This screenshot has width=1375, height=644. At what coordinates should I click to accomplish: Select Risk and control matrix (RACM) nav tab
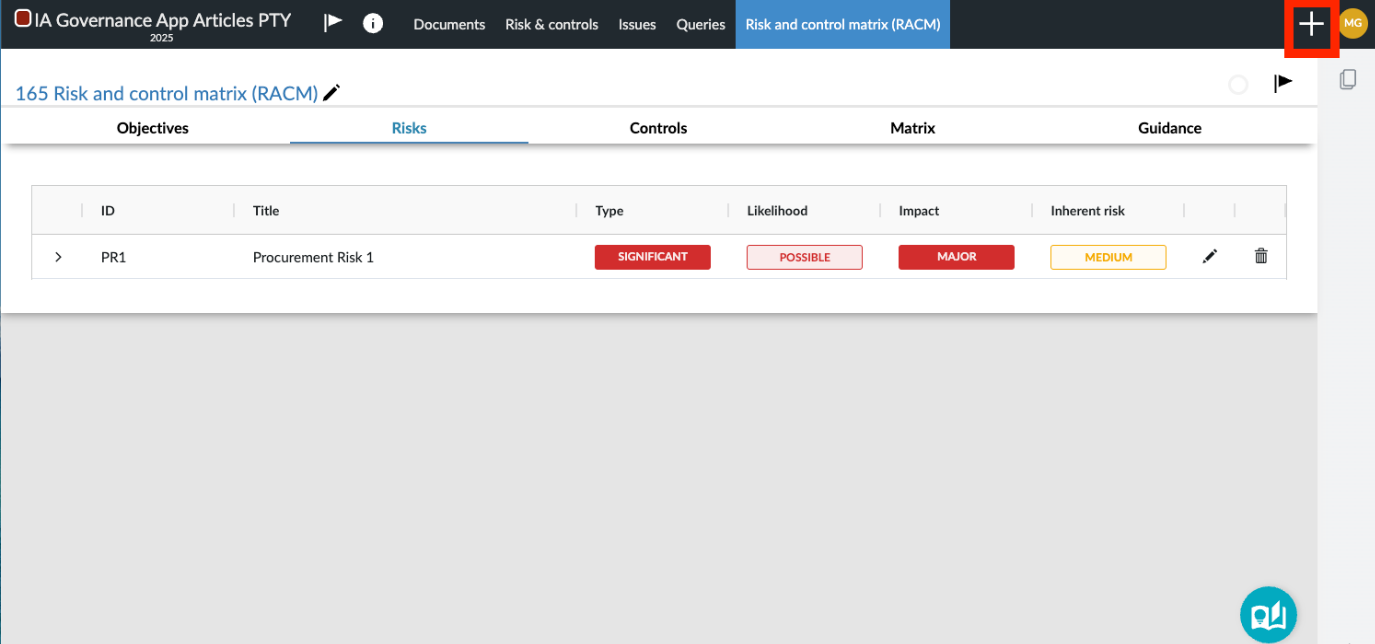click(843, 24)
